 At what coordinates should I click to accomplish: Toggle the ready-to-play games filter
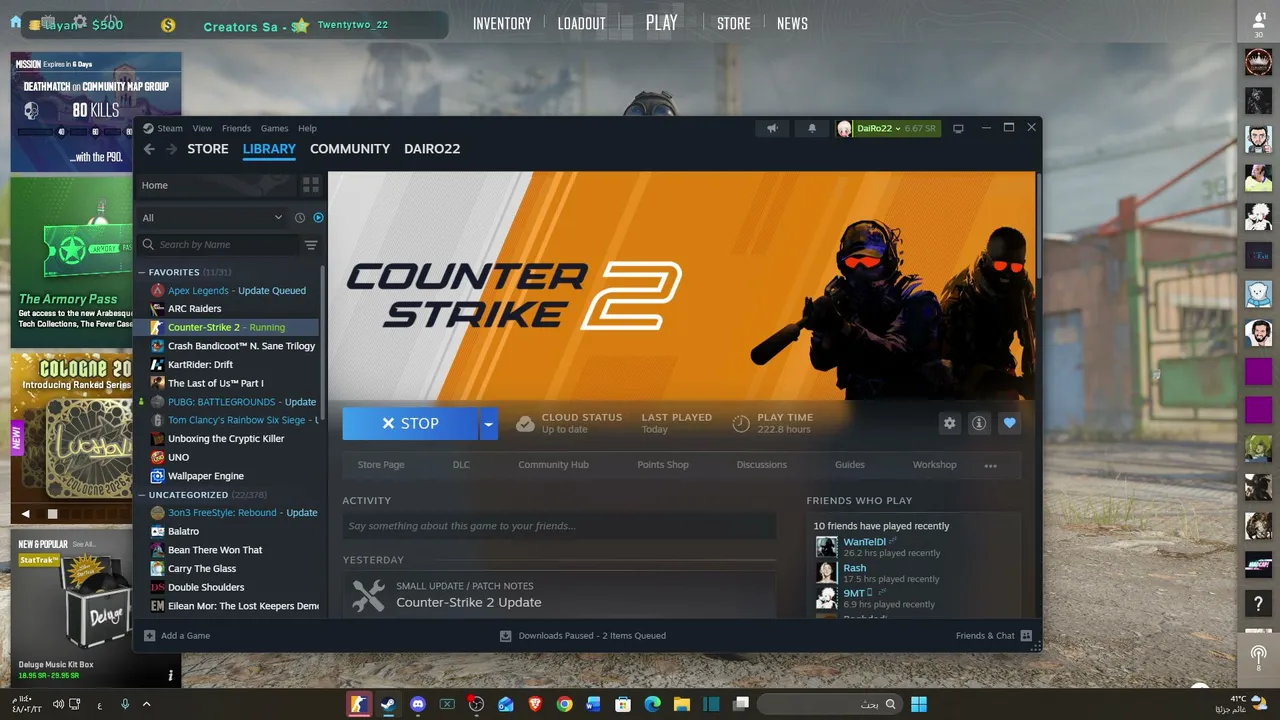318,217
